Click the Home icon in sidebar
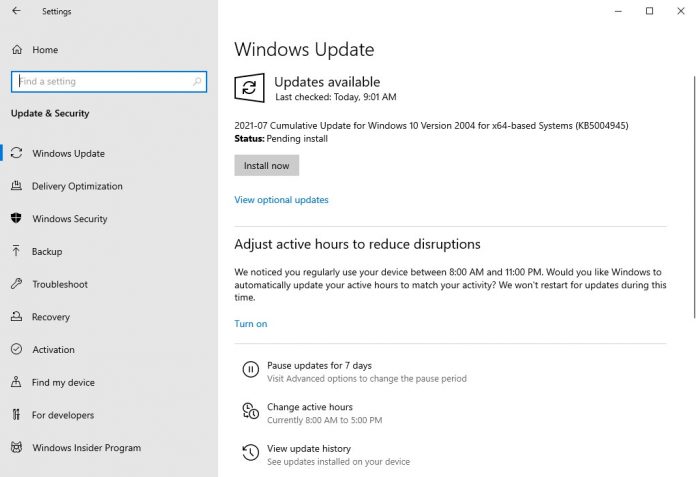696x477 pixels. point(16,49)
